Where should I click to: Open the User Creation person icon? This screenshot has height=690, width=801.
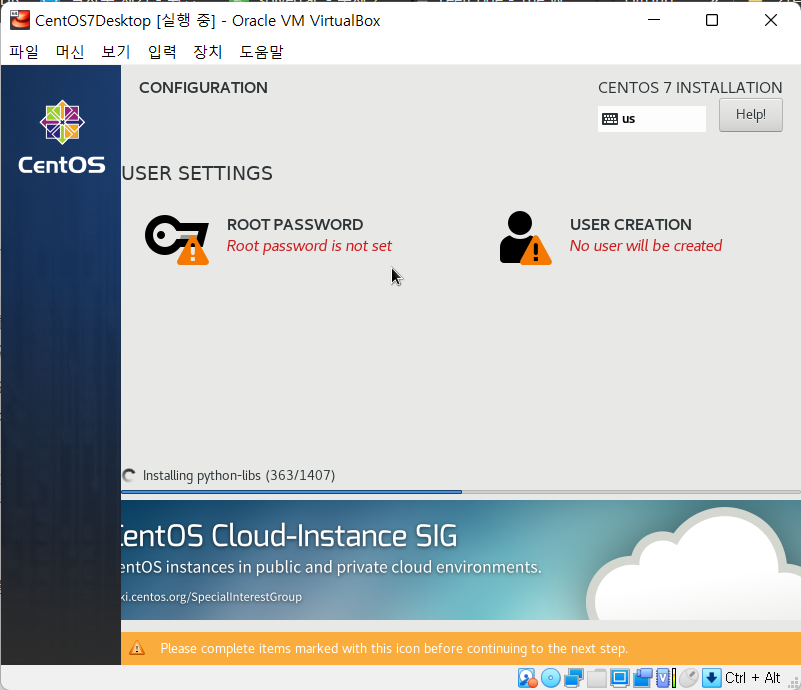pyautogui.click(x=525, y=238)
